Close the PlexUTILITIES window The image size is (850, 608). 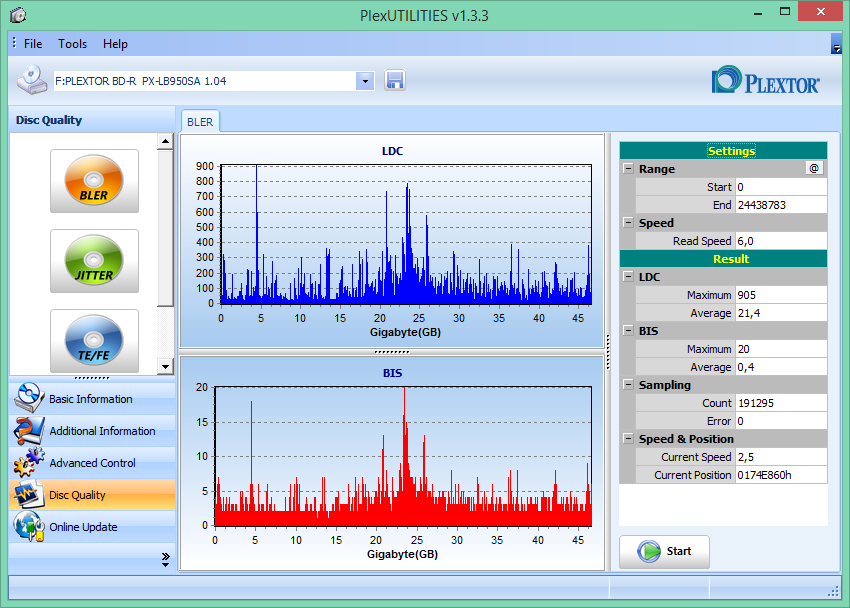coord(820,12)
